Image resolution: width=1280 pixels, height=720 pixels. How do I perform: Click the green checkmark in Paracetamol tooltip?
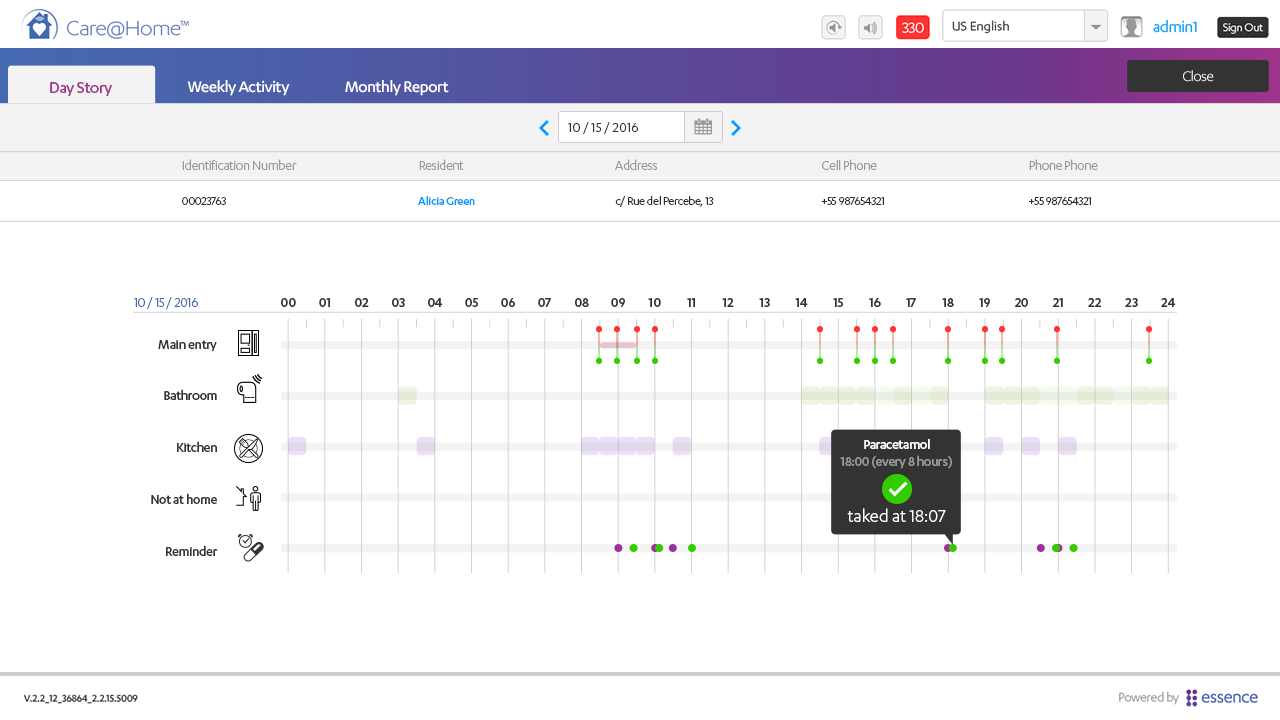click(897, 489)
